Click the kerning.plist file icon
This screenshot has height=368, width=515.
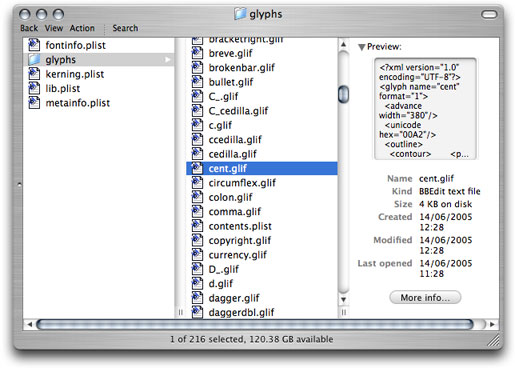coord(34,74)
